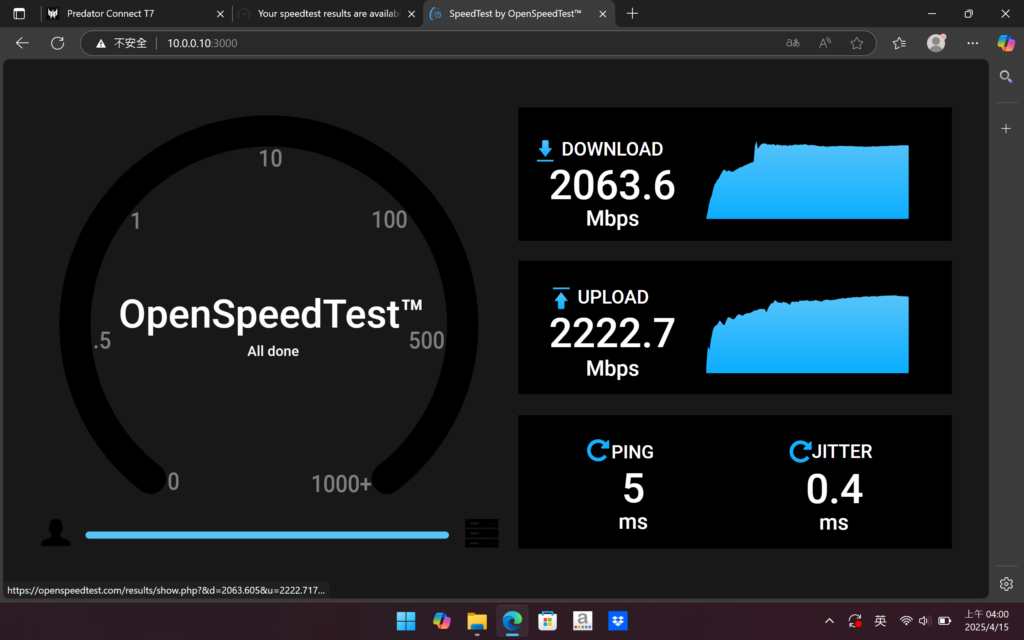Click the jitter refresh icon

(799, 451)
